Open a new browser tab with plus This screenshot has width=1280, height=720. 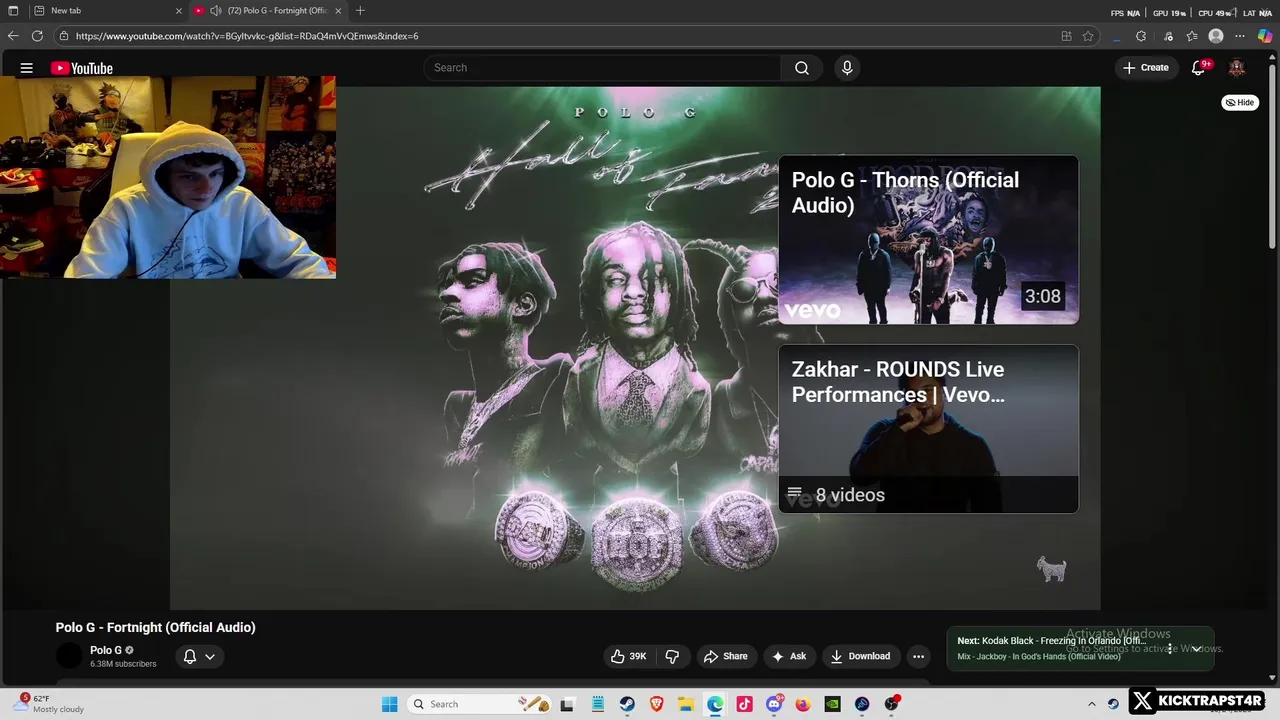(360, 11)
